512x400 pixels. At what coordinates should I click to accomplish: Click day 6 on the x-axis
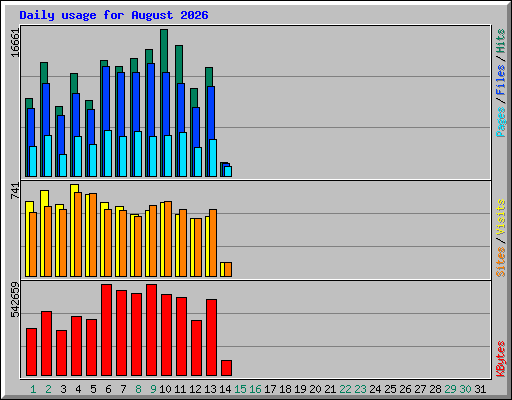point(108,389)
